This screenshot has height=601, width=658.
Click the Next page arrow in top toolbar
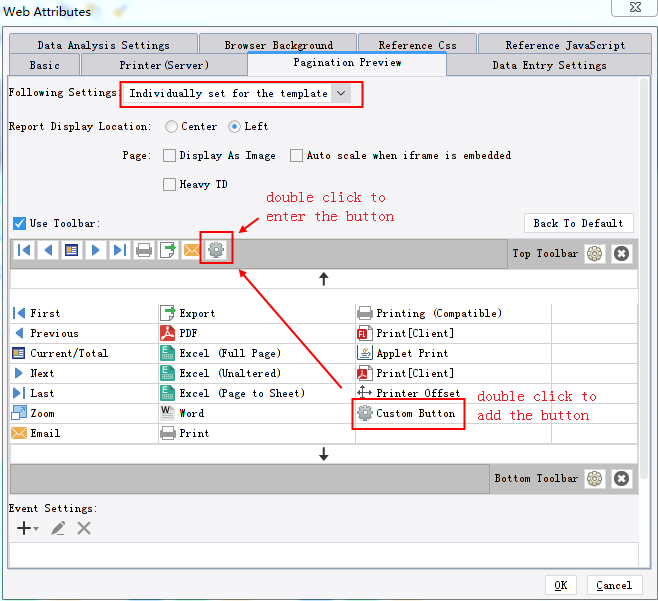96,251
